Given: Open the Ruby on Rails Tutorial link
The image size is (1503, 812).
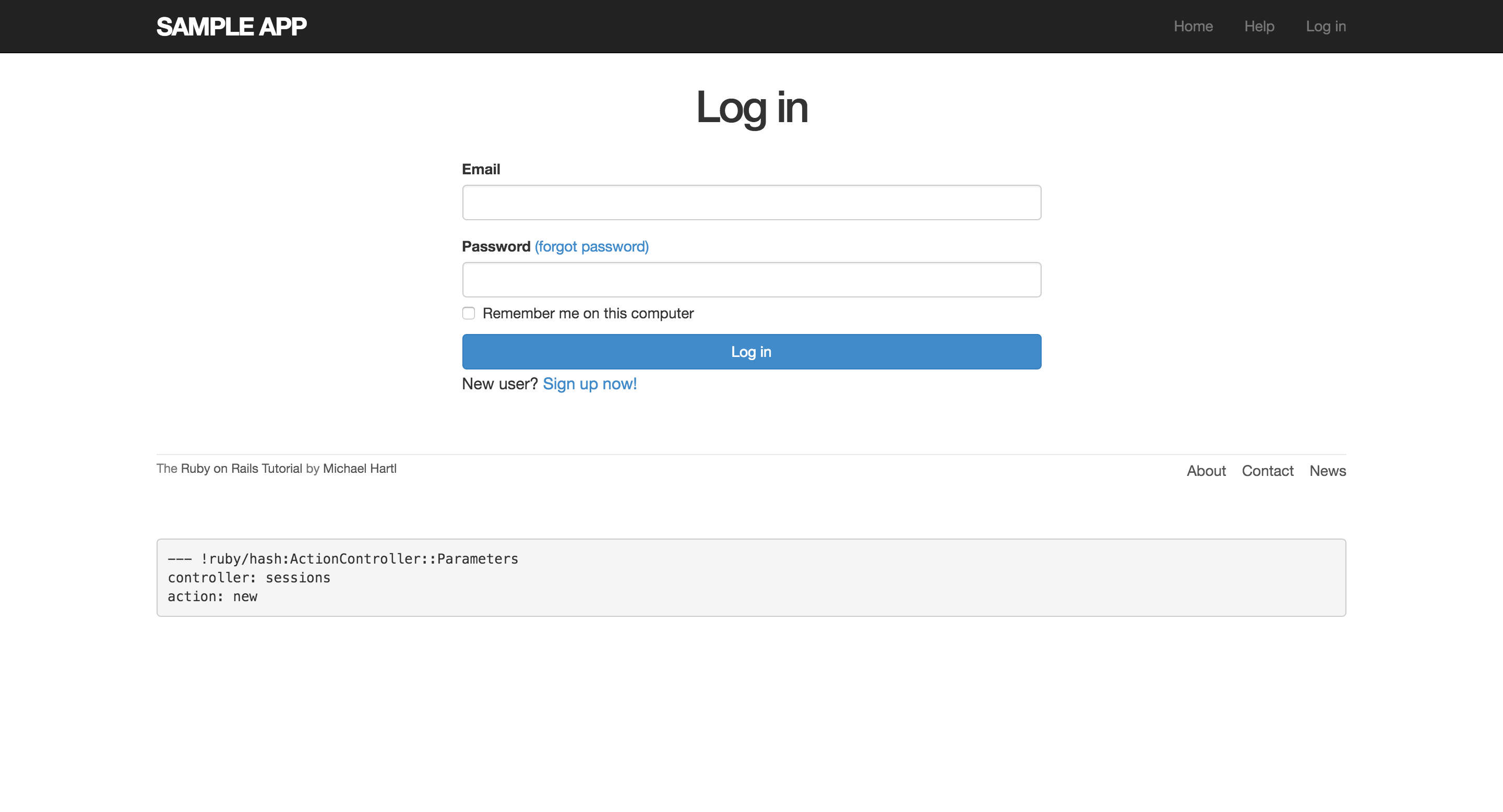Looking at the screenshot, I should (x=241, y=469).
